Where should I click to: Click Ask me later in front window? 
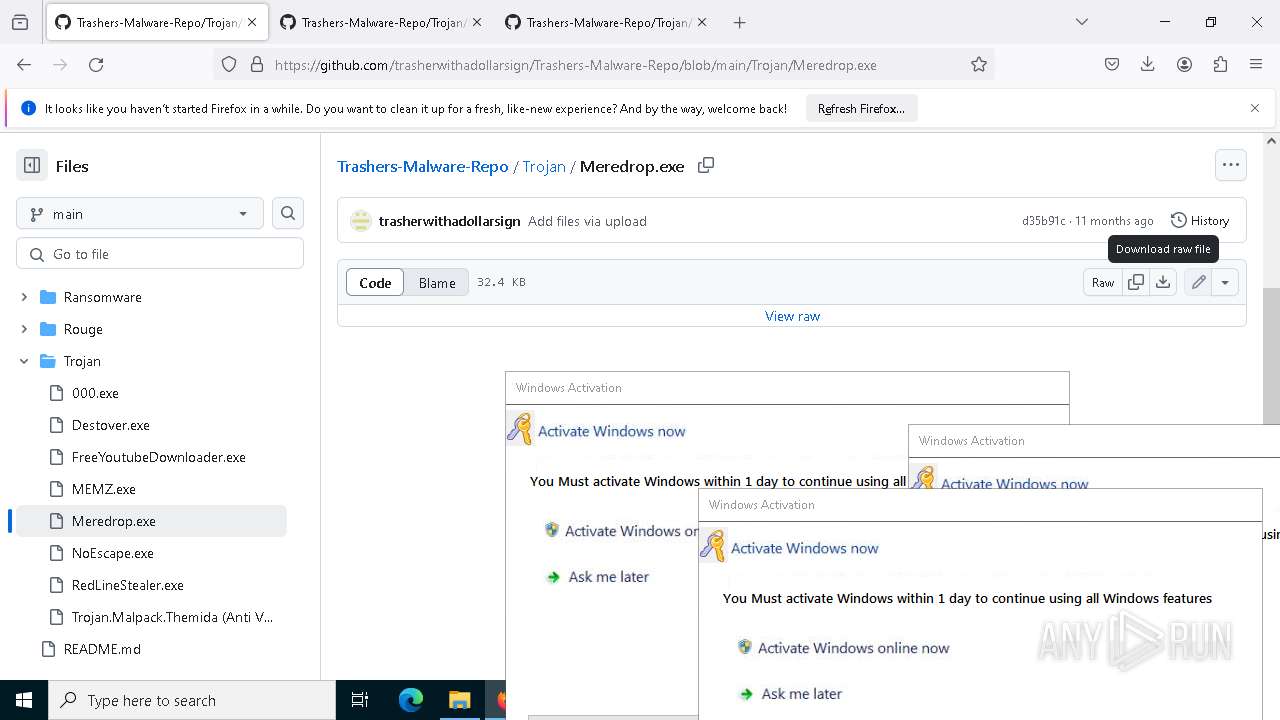pyautogui.click(x=801, y=694)
